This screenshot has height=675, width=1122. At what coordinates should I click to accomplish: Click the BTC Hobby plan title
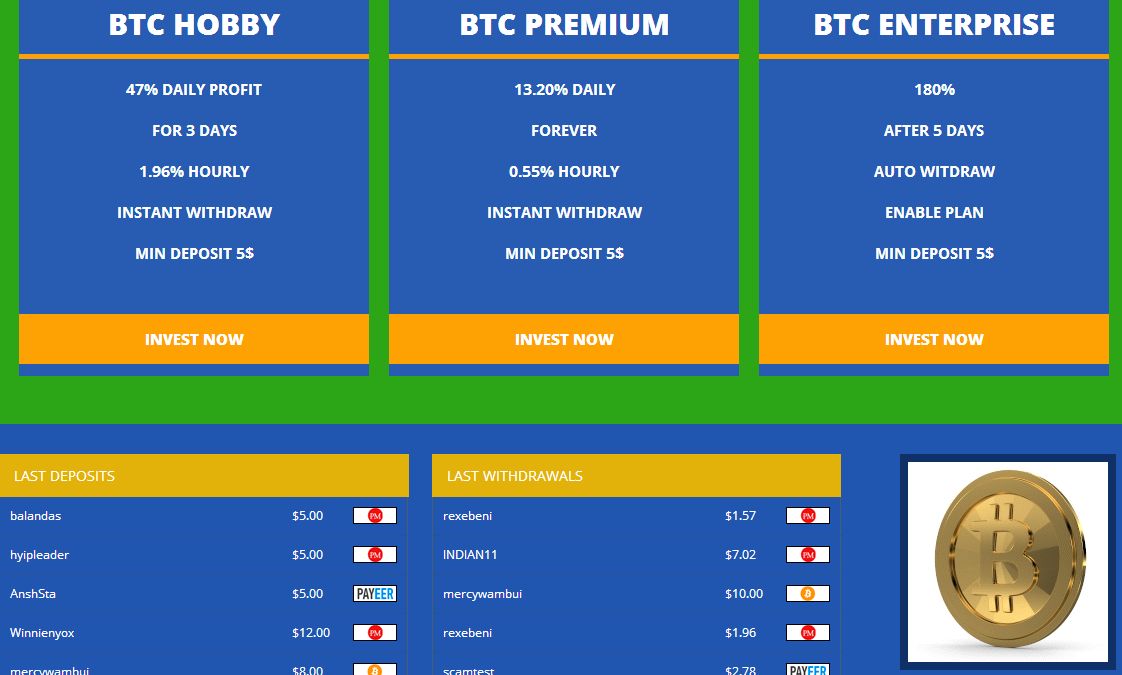coord(194,25)
